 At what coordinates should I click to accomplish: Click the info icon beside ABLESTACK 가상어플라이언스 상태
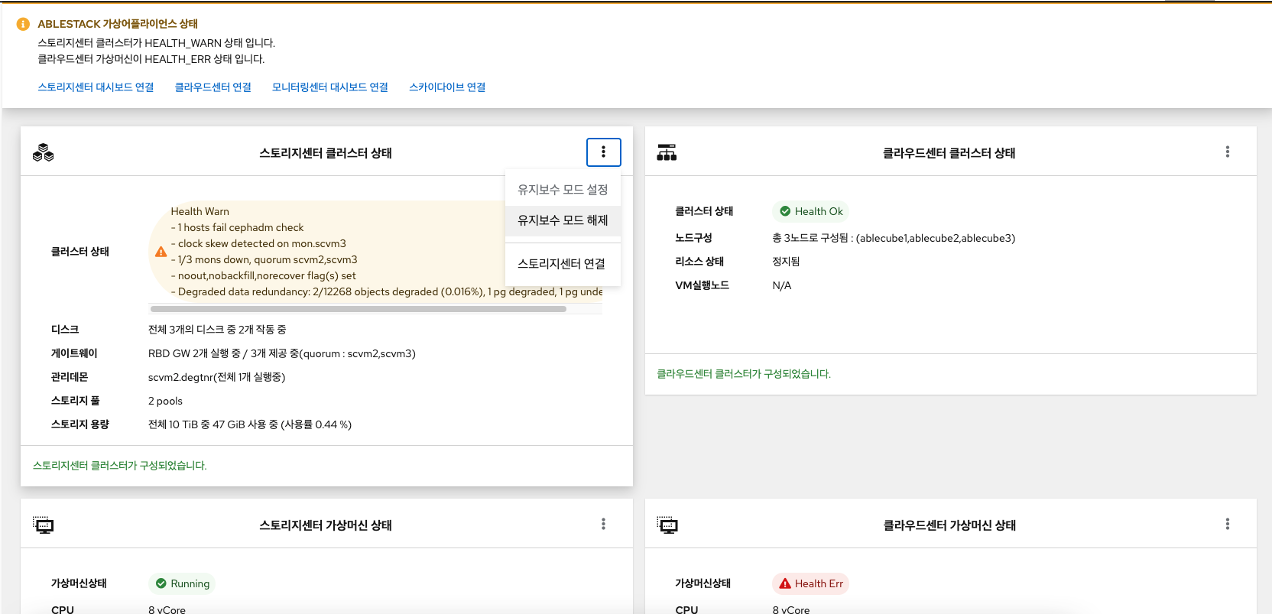coord(23,24)
